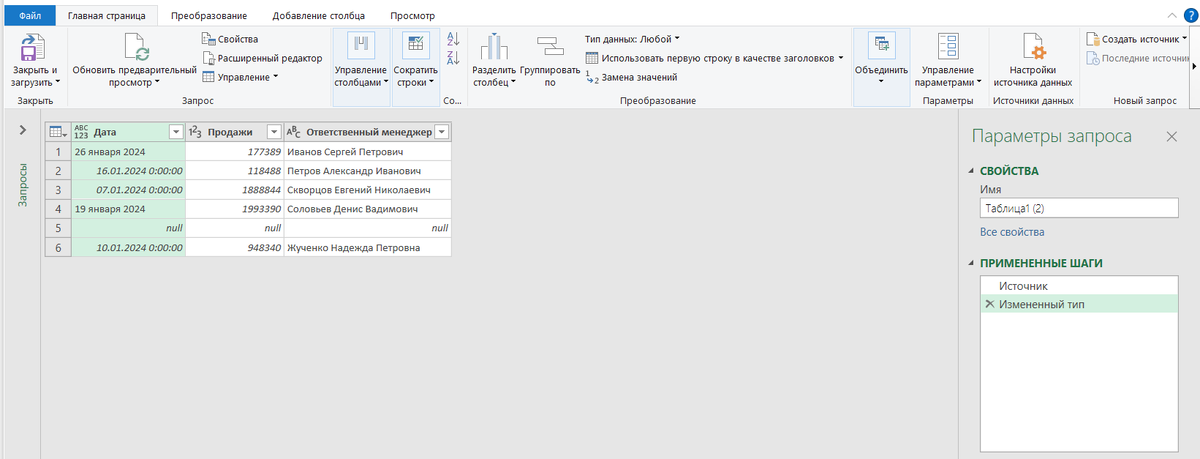Click the Manage Parameters (Управление параметрами) icon
Screen dimensions: 1200x459
click(x=947, y=48)
